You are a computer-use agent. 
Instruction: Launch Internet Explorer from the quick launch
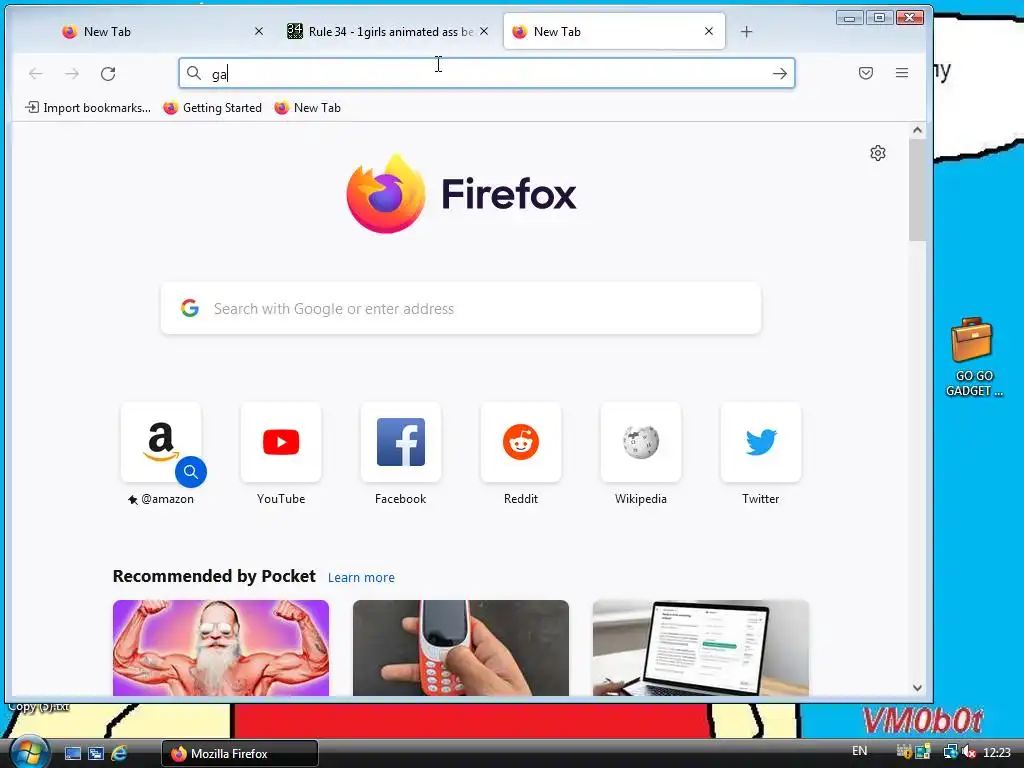pyautogui.click(x=119, y=753)
